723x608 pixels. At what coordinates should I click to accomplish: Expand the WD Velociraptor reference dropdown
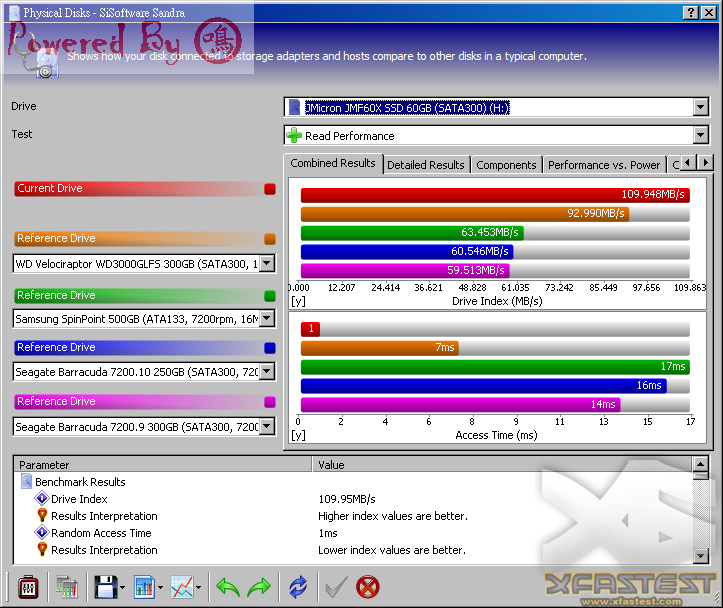267,264
